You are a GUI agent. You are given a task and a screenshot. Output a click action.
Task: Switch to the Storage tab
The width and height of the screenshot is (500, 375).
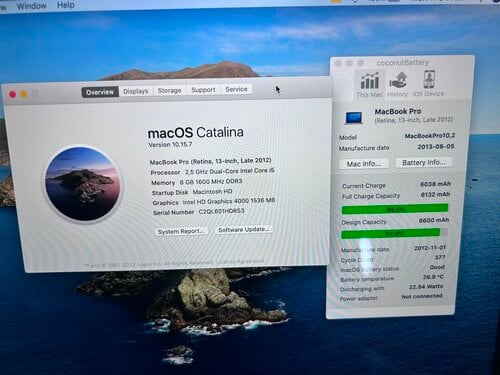click(169, 90)
